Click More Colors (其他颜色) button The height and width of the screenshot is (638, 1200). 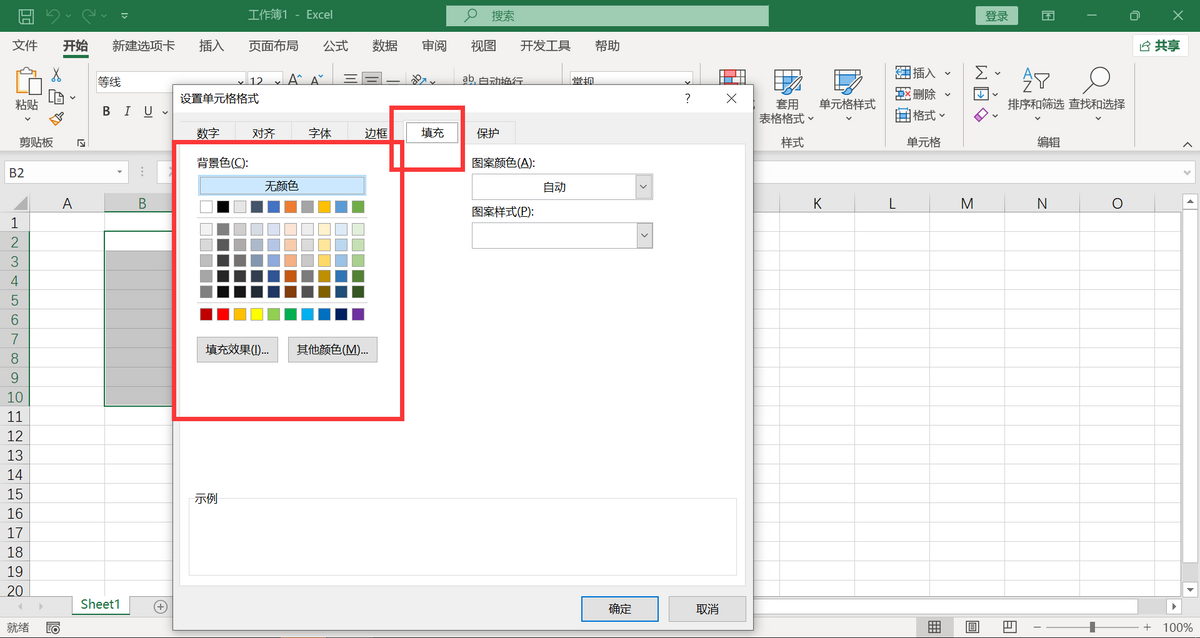tap(332, 350)
